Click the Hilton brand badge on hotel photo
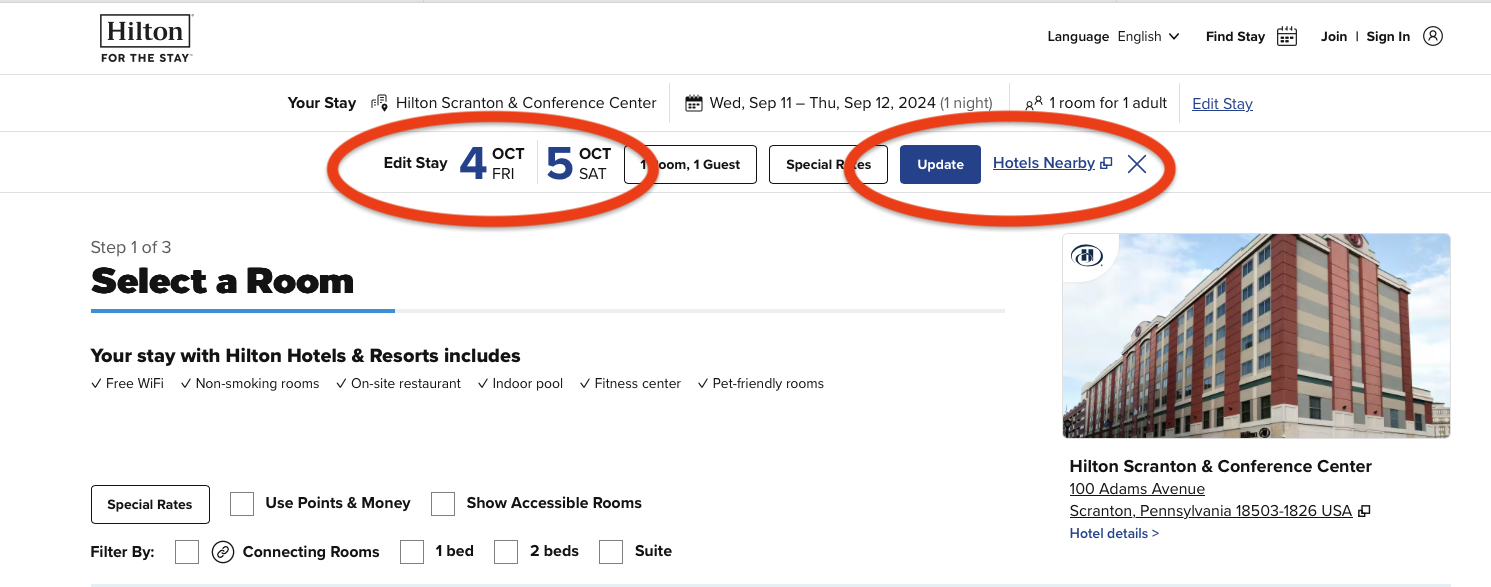Screen dimensions: 1491x587 pyautogui.click(x=1086, y=256)
